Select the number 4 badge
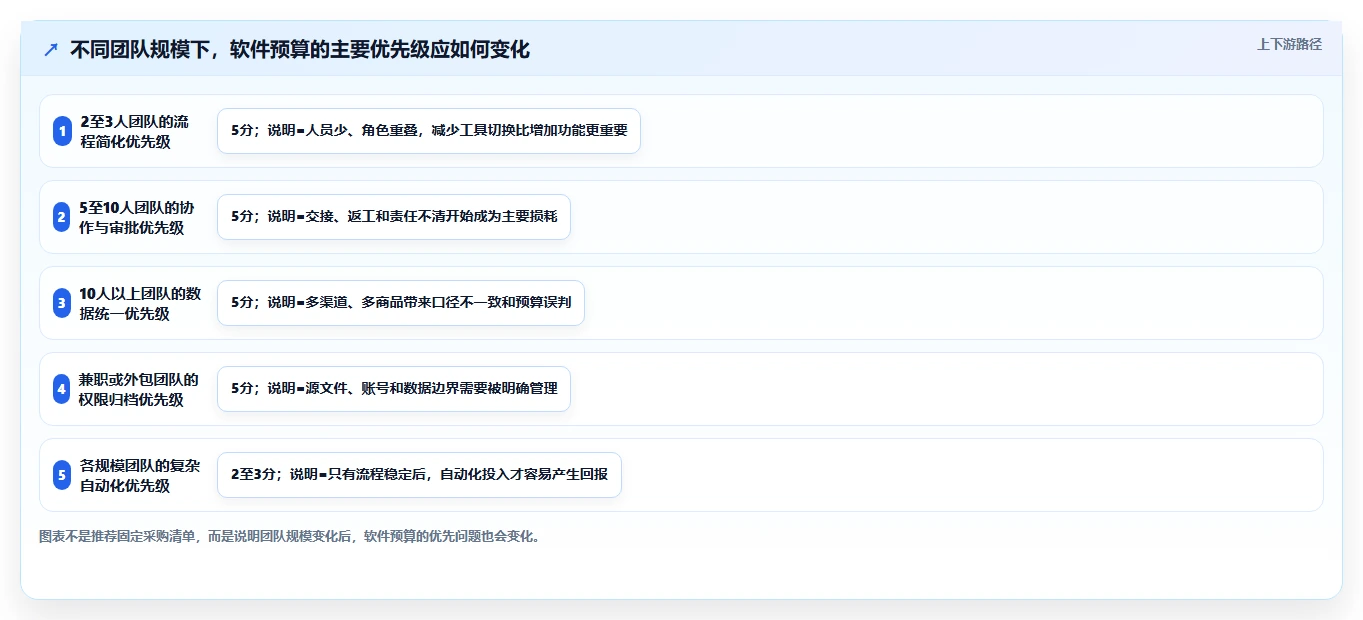The height and width of the screenshot is (620, 1363). click(62, 389)
